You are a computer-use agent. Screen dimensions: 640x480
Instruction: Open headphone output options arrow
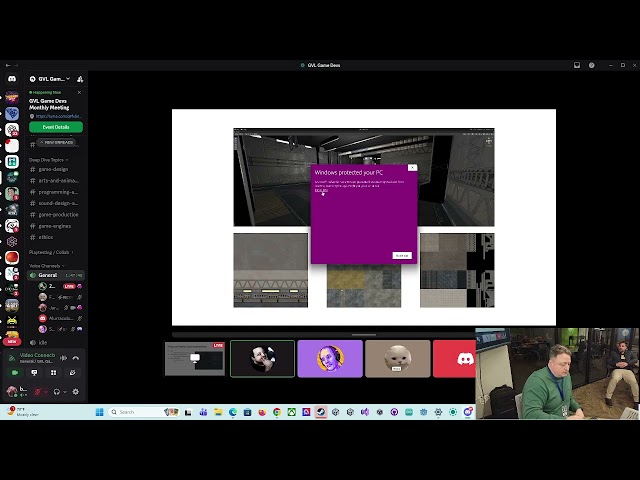65,392
